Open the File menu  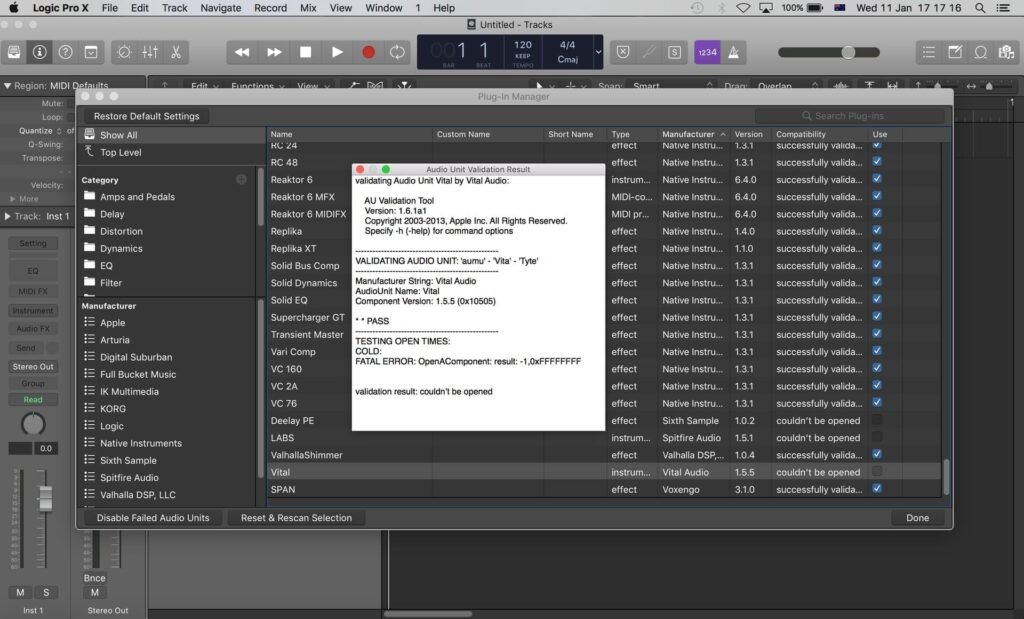110,8
